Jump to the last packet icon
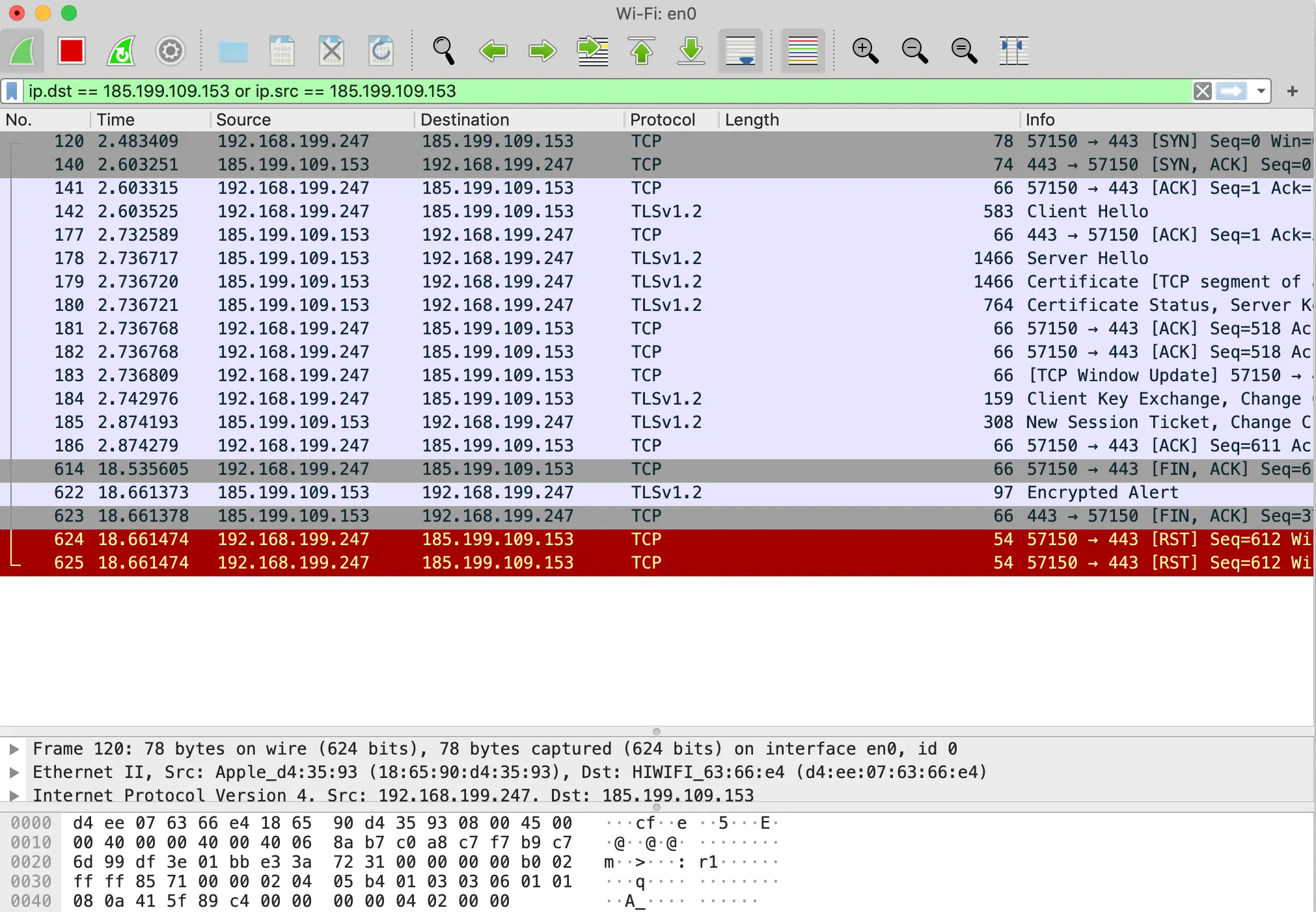 point(691,51)
